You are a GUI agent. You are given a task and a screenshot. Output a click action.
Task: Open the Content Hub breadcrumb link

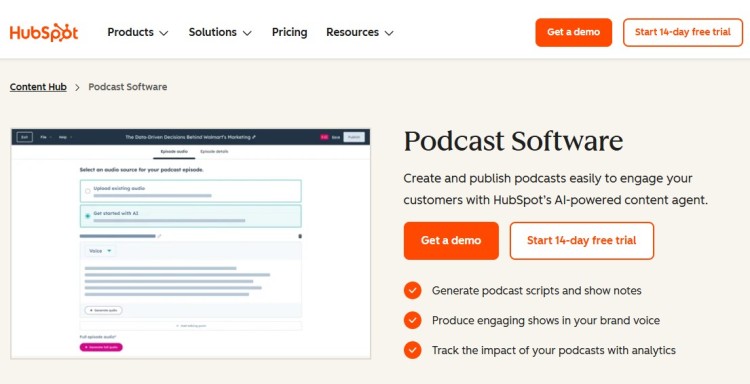(38, 87)
